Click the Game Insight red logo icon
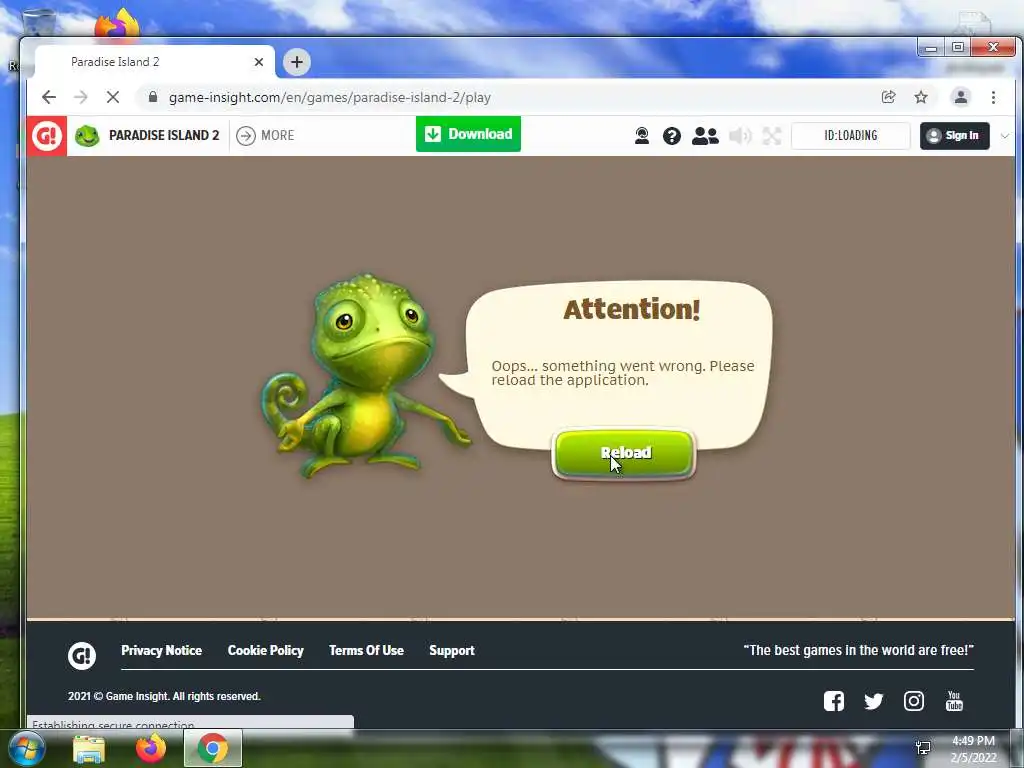The width and height of the screenshot is (1024, 768). click(46, 136)
